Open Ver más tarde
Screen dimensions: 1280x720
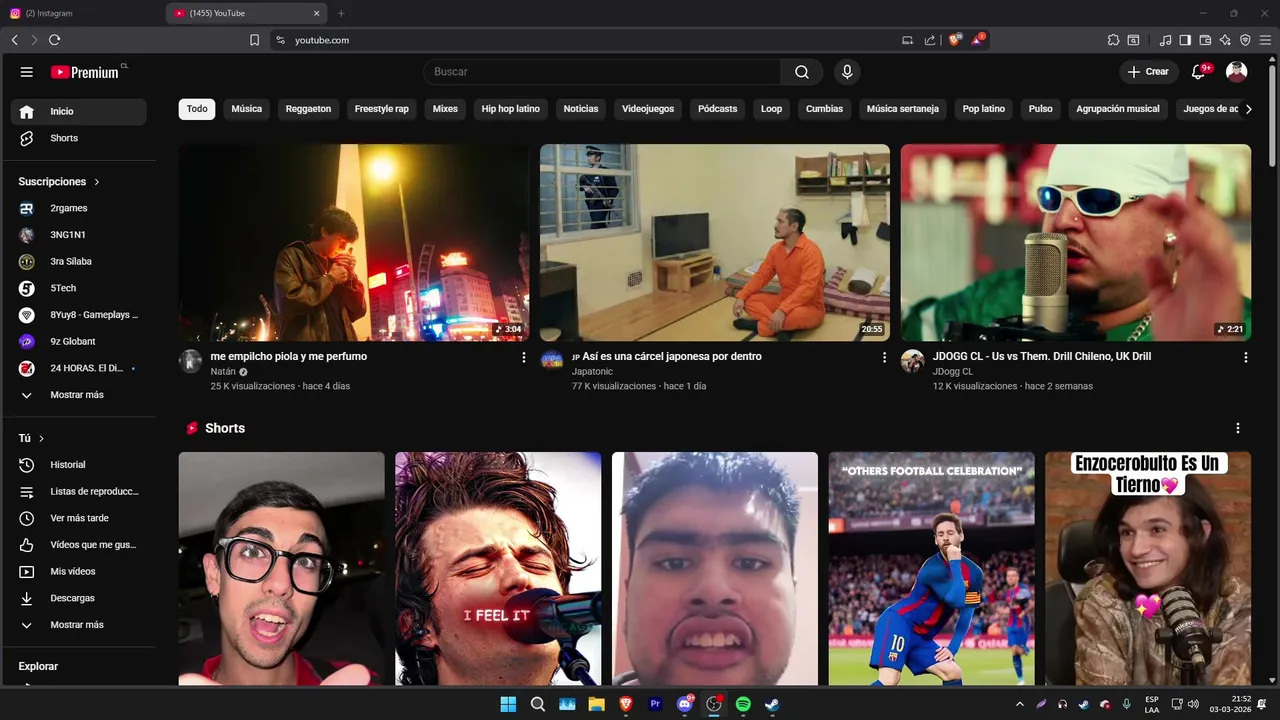click(x=79, y=518)
